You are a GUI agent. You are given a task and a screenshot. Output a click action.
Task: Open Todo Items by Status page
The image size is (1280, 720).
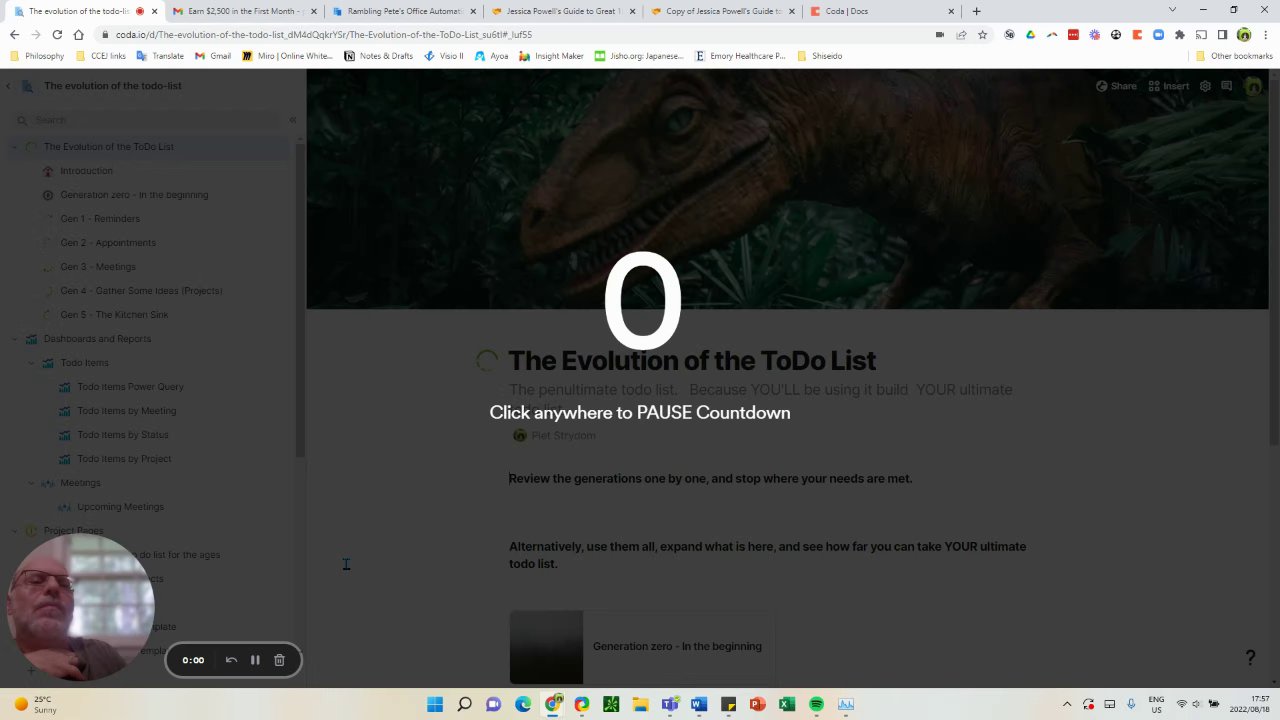[x=122, y=435]
